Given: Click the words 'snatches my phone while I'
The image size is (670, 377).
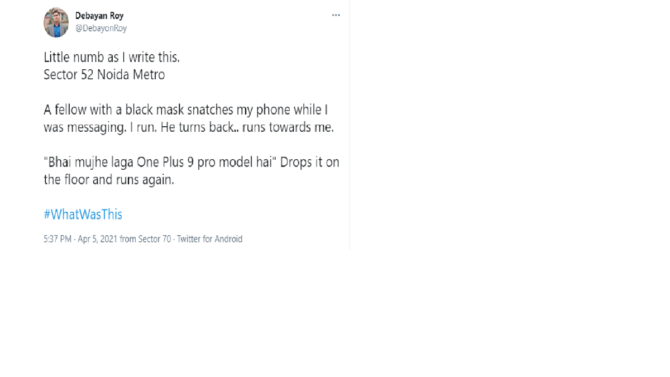Looking at the screenshot, I should (x=259, y=110).
